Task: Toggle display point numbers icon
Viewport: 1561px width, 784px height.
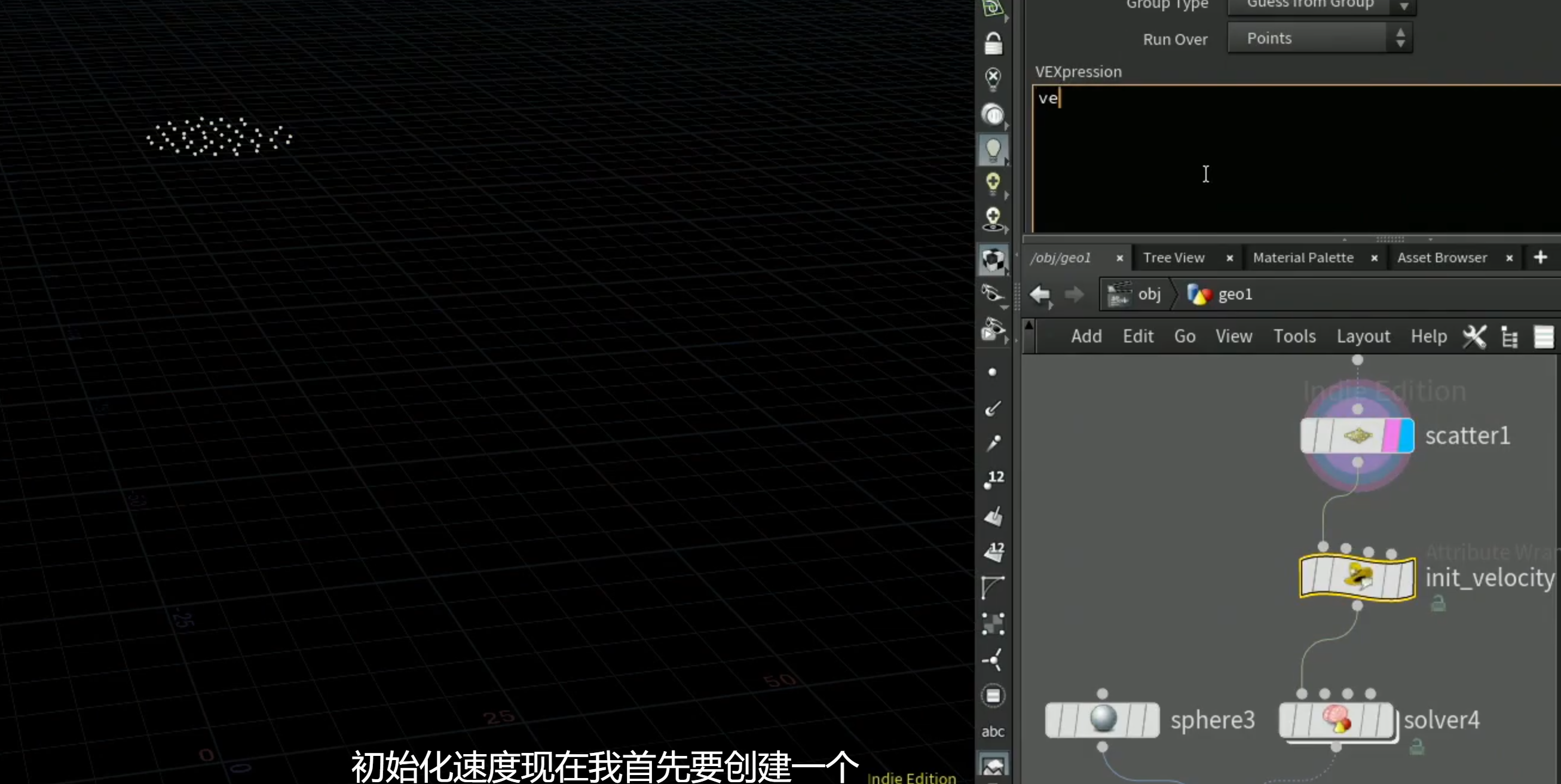Action: (993, 479)
